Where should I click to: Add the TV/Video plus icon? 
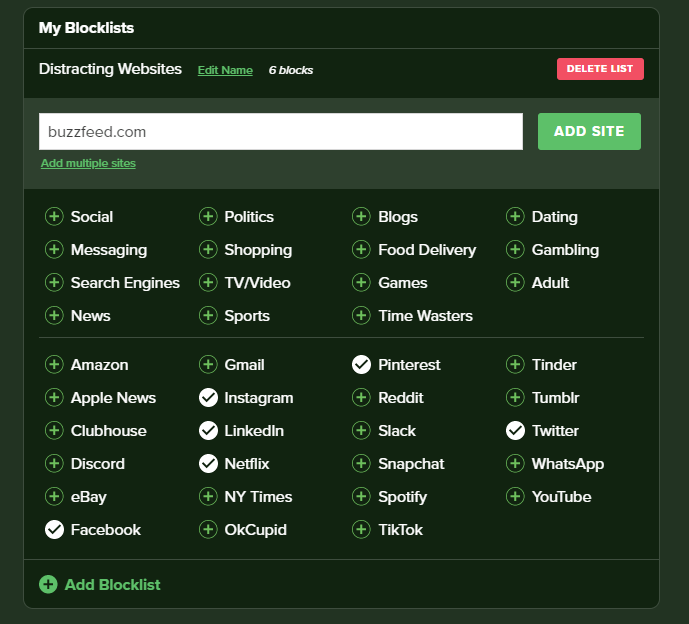208,283
